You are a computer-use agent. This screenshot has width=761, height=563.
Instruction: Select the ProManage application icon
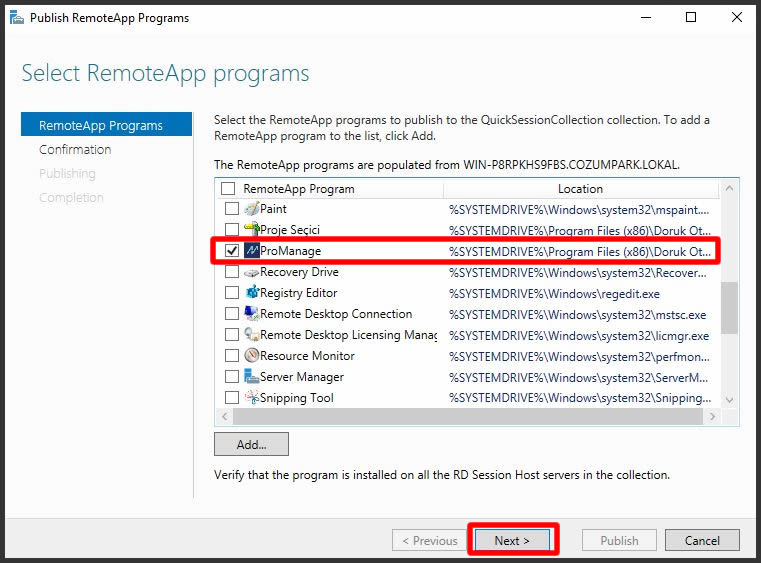(251, 250)
